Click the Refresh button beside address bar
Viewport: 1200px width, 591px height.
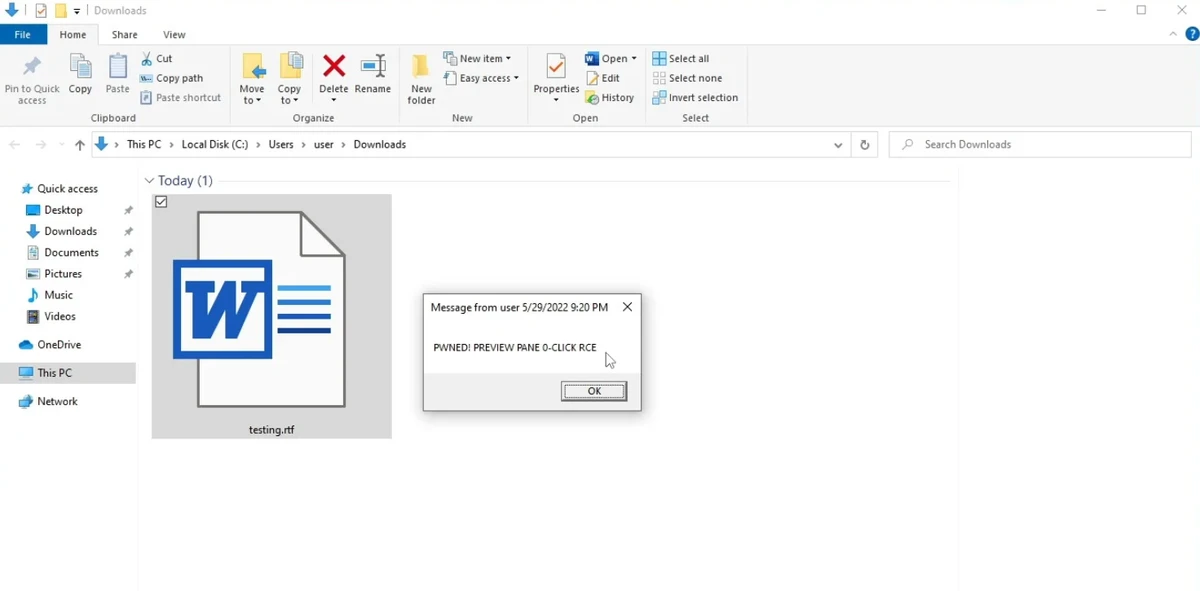point(865,145)
